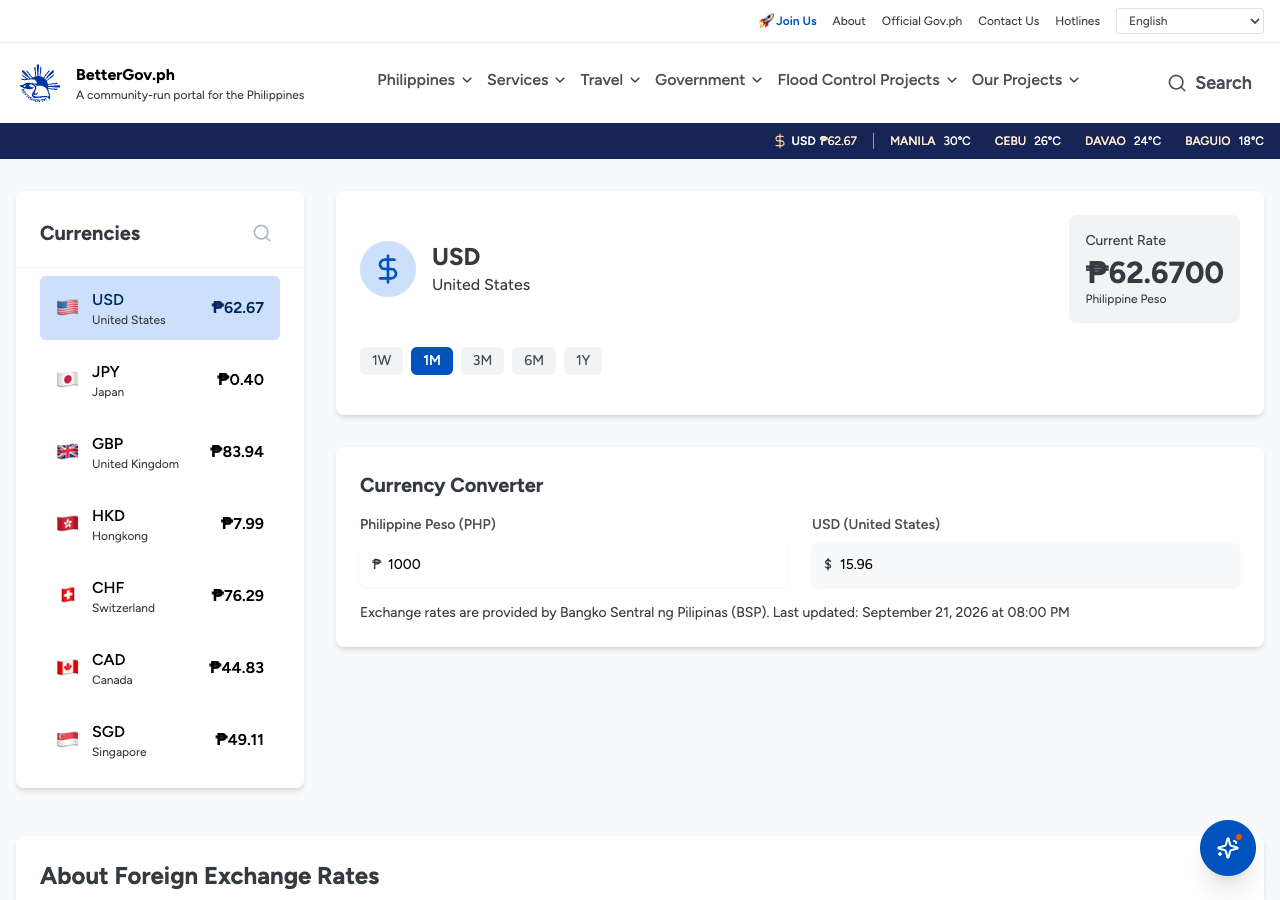Expand the Philippines menu
This screenshot has height=900, width=1280.
424,80
